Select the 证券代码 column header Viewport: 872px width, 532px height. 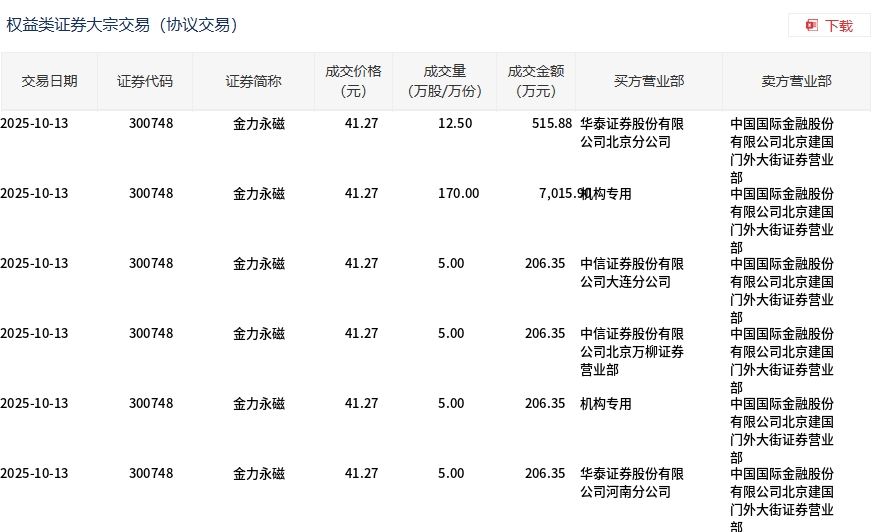145,81
